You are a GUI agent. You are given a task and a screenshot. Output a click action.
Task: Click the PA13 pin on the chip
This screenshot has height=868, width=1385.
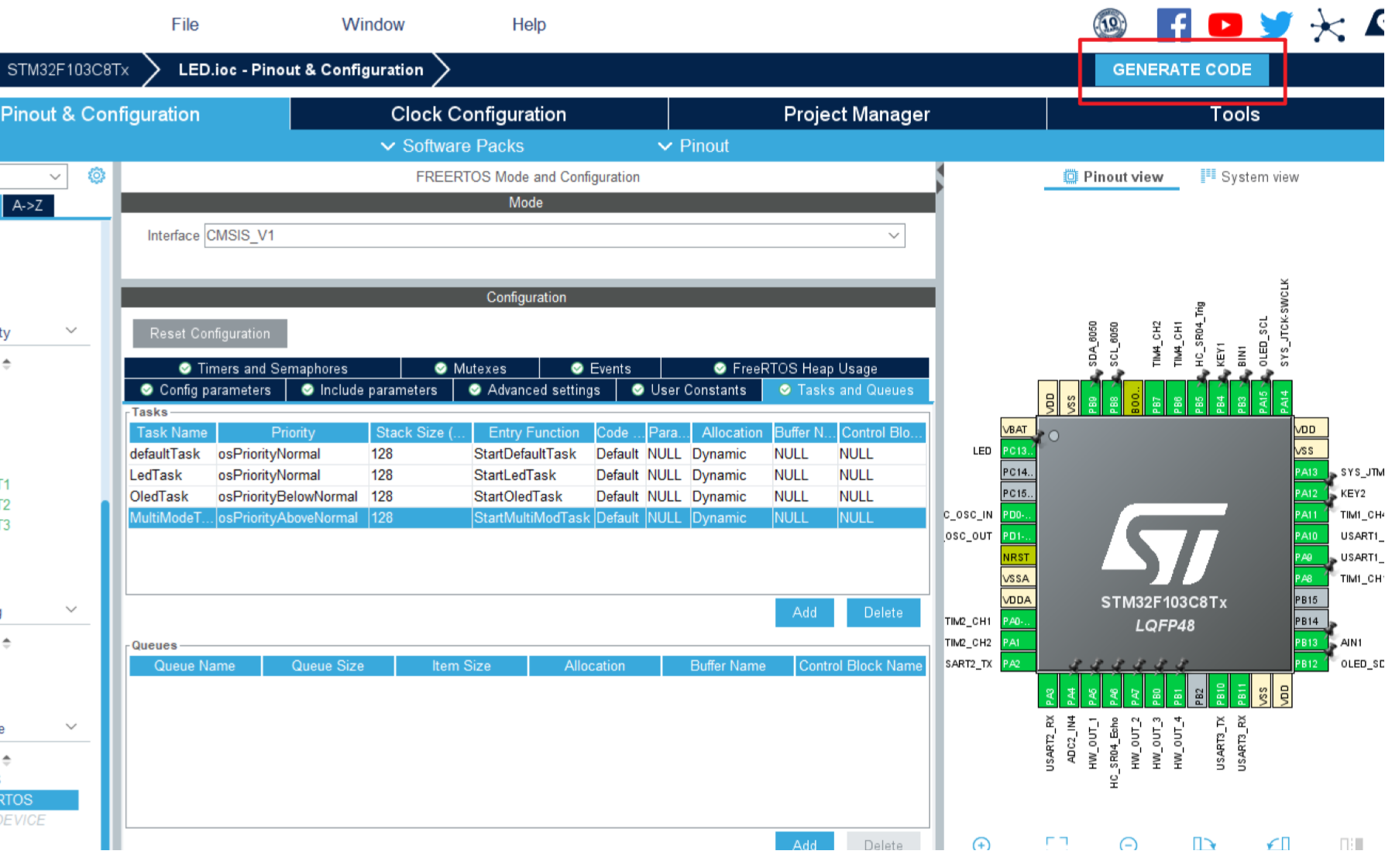(x=1311, y=472)
